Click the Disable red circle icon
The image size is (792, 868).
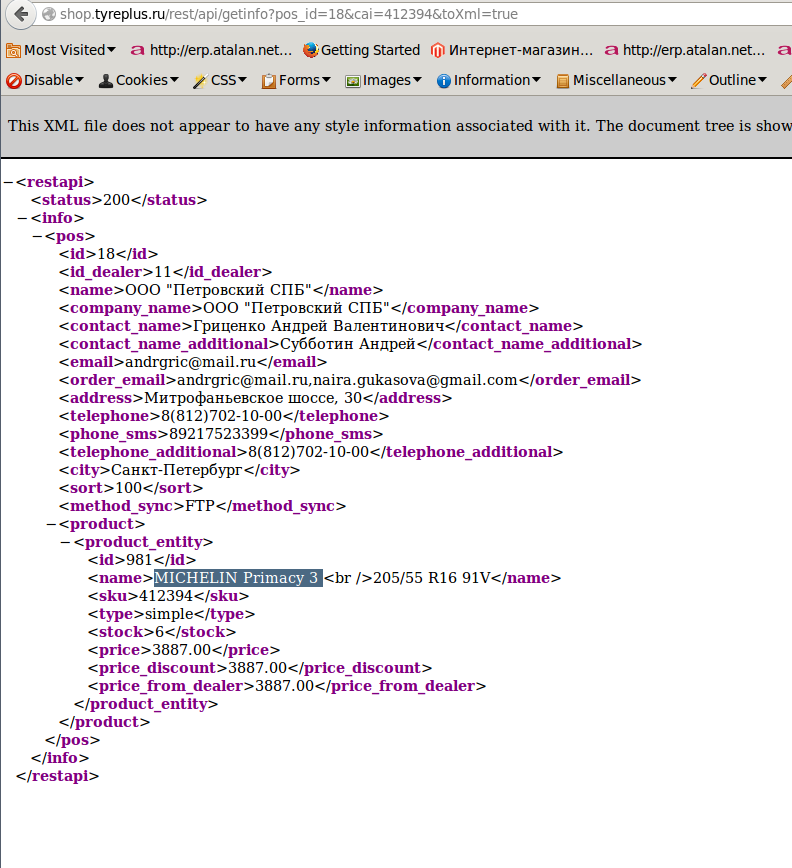14,81
